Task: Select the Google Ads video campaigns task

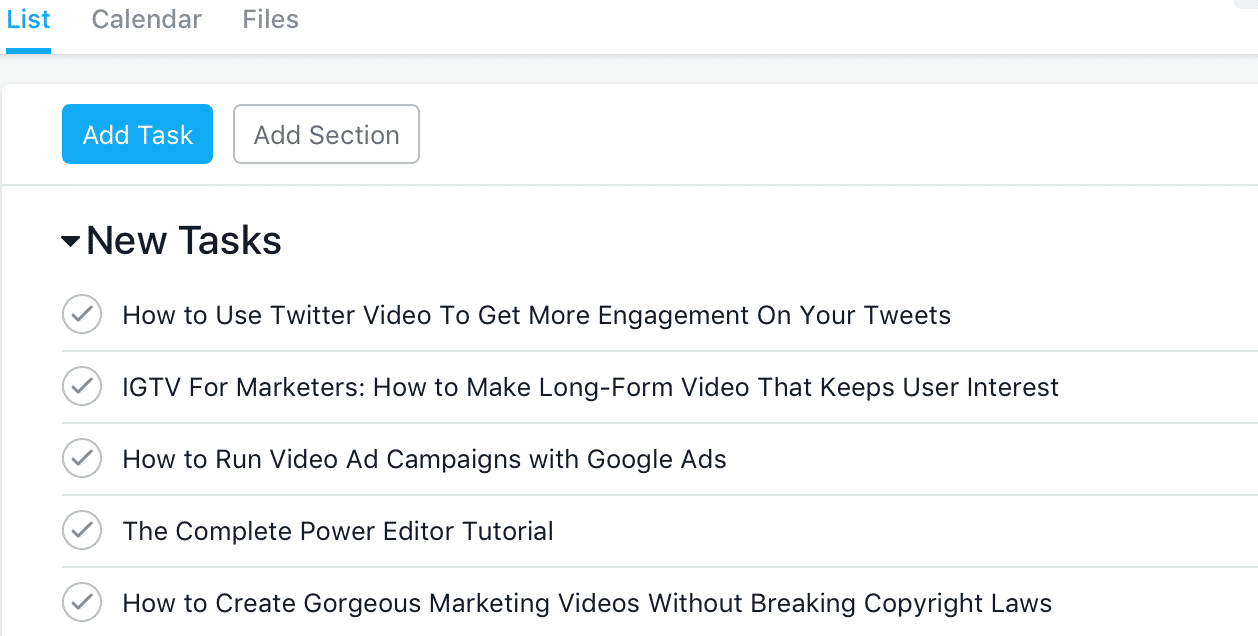Action: click(424, 460)
